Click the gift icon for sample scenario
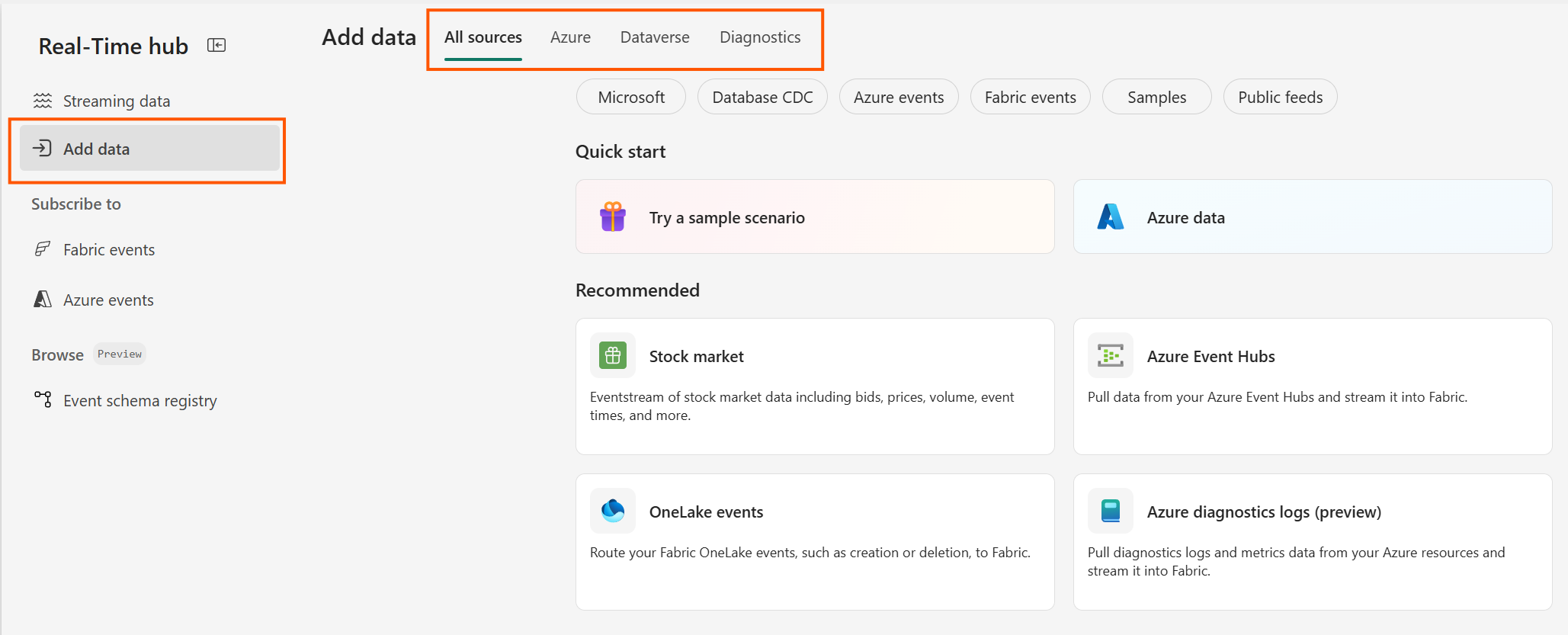Screen dimensions: 1568x635 coord(613,217)
